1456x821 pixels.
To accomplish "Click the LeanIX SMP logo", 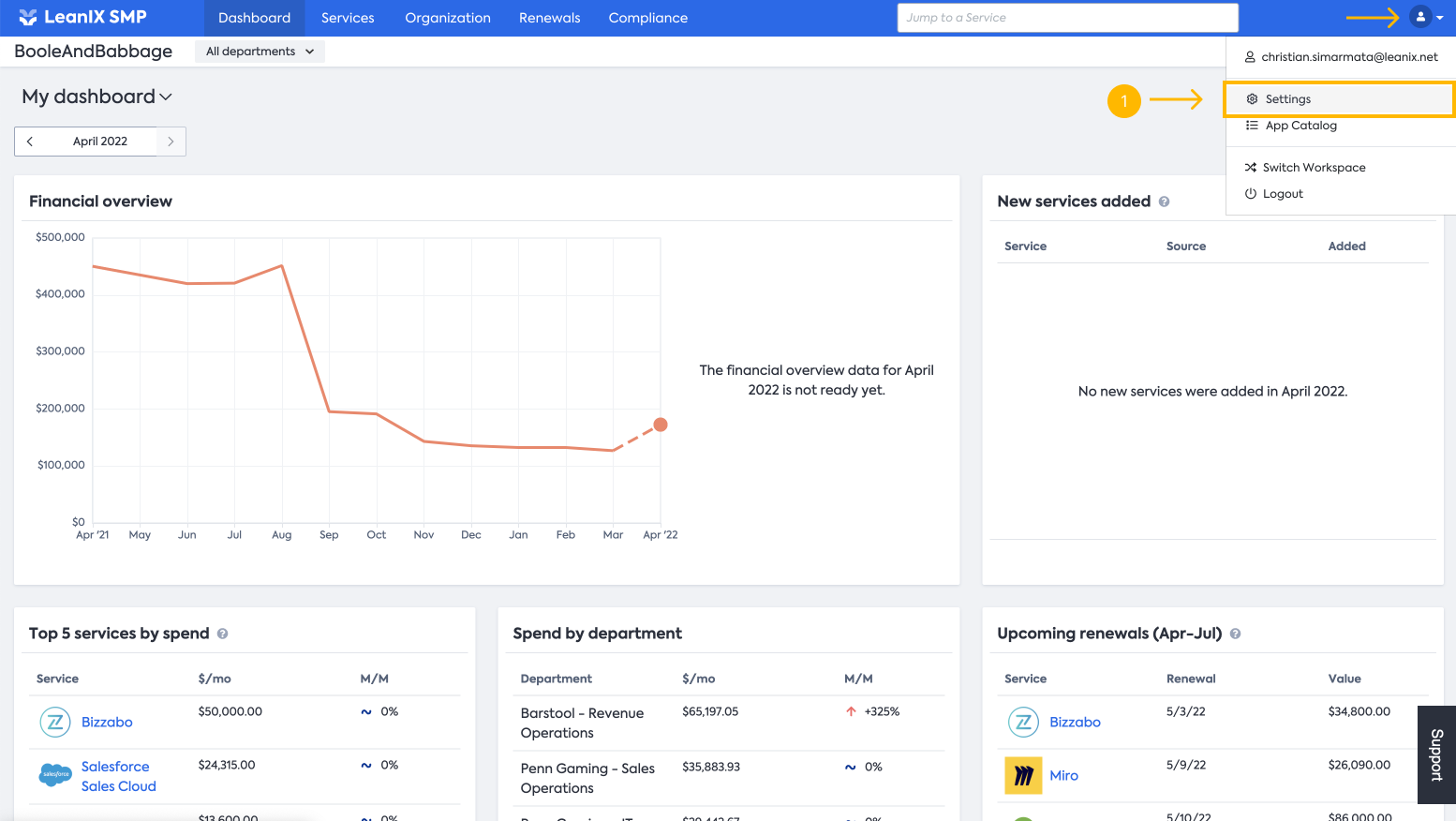I will [82, 17].
